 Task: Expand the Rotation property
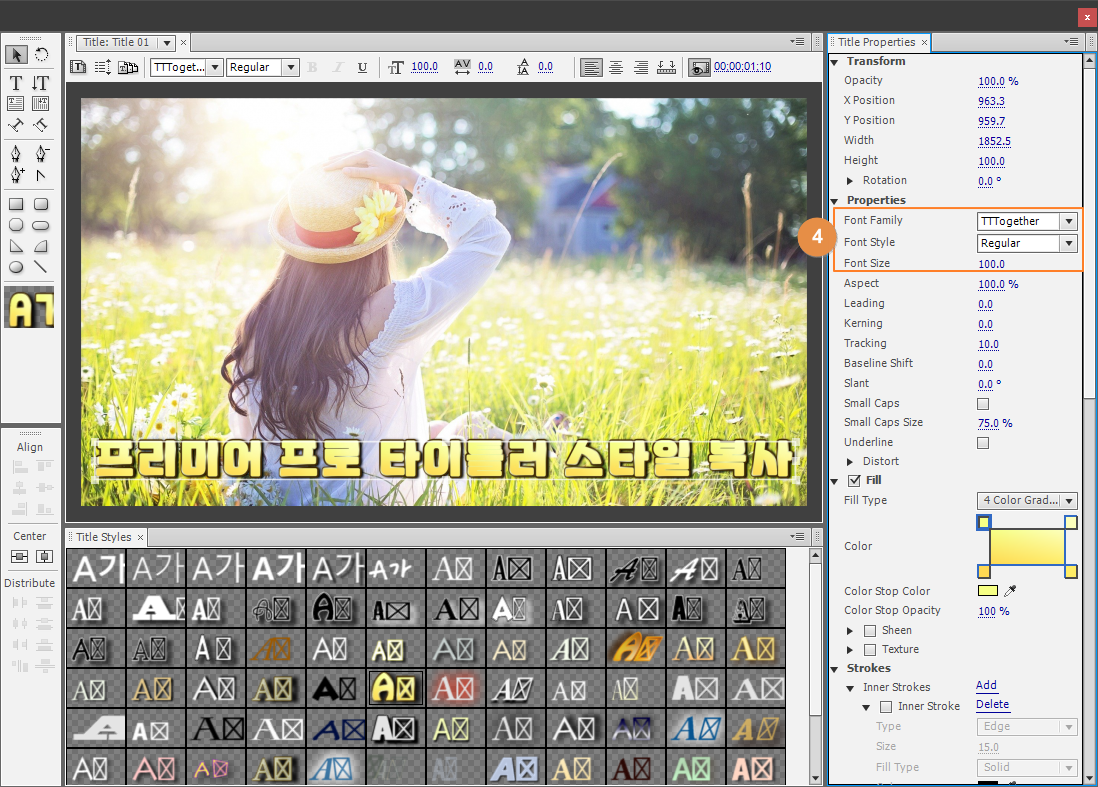coord(850,181)
